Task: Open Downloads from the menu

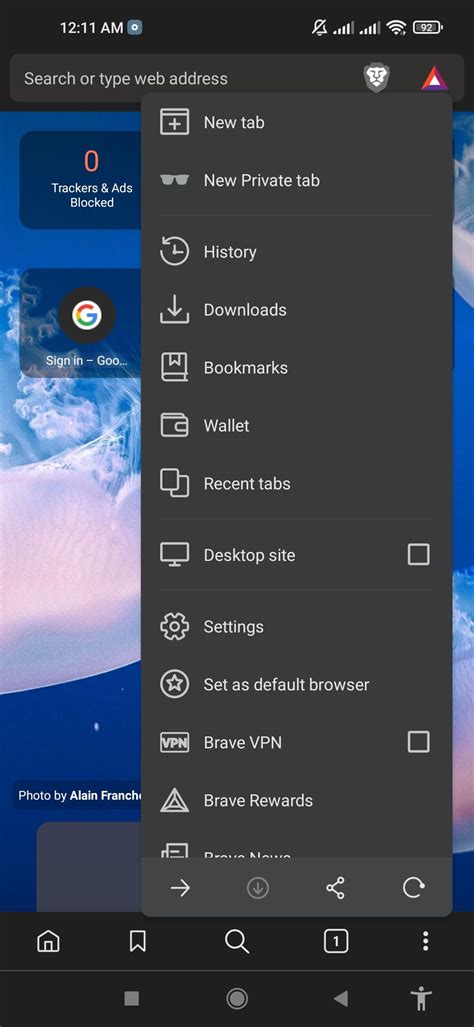Action: click(x=297, y=310)
